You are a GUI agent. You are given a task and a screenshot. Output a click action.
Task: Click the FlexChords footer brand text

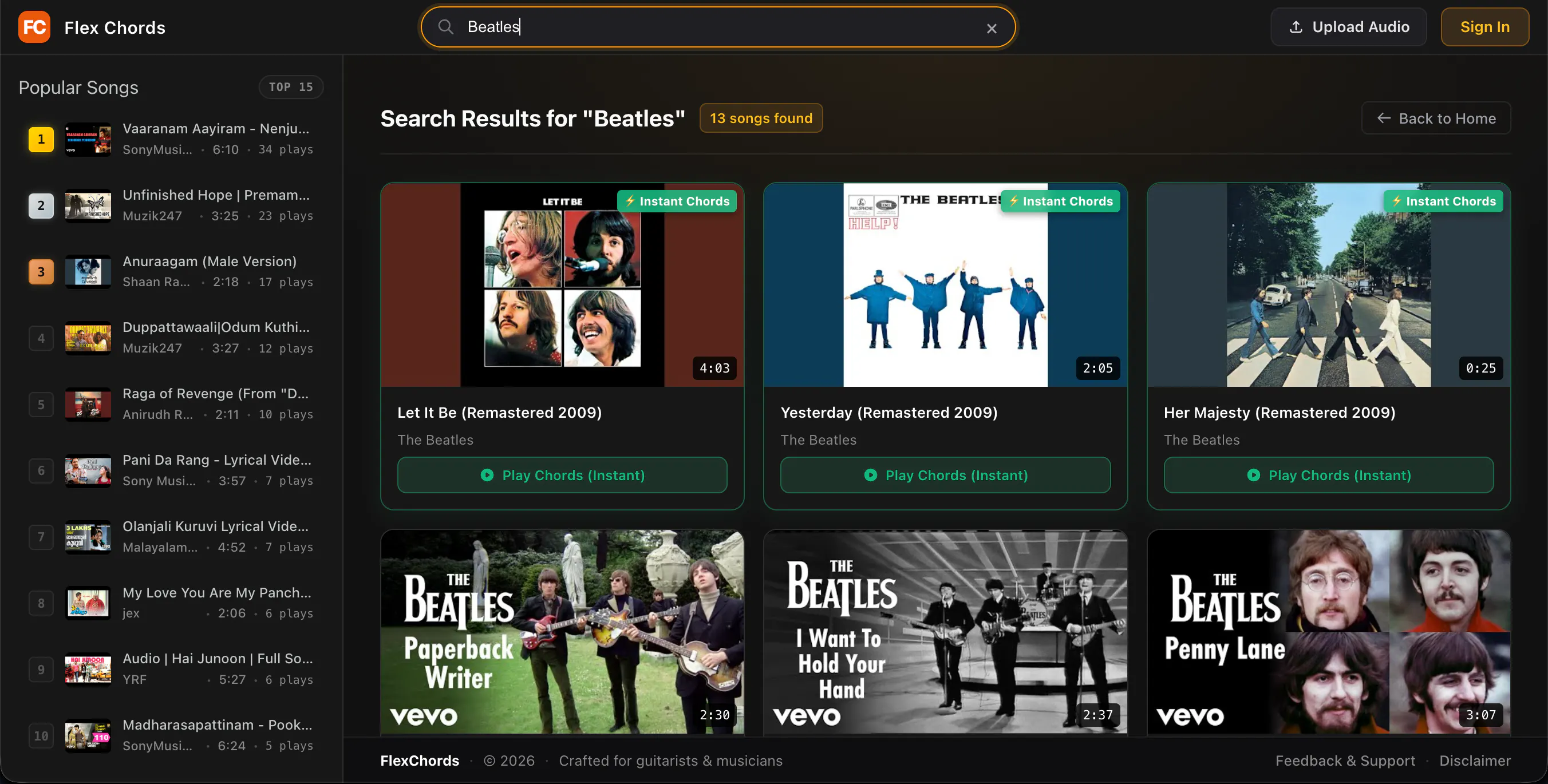click(420, 761)
